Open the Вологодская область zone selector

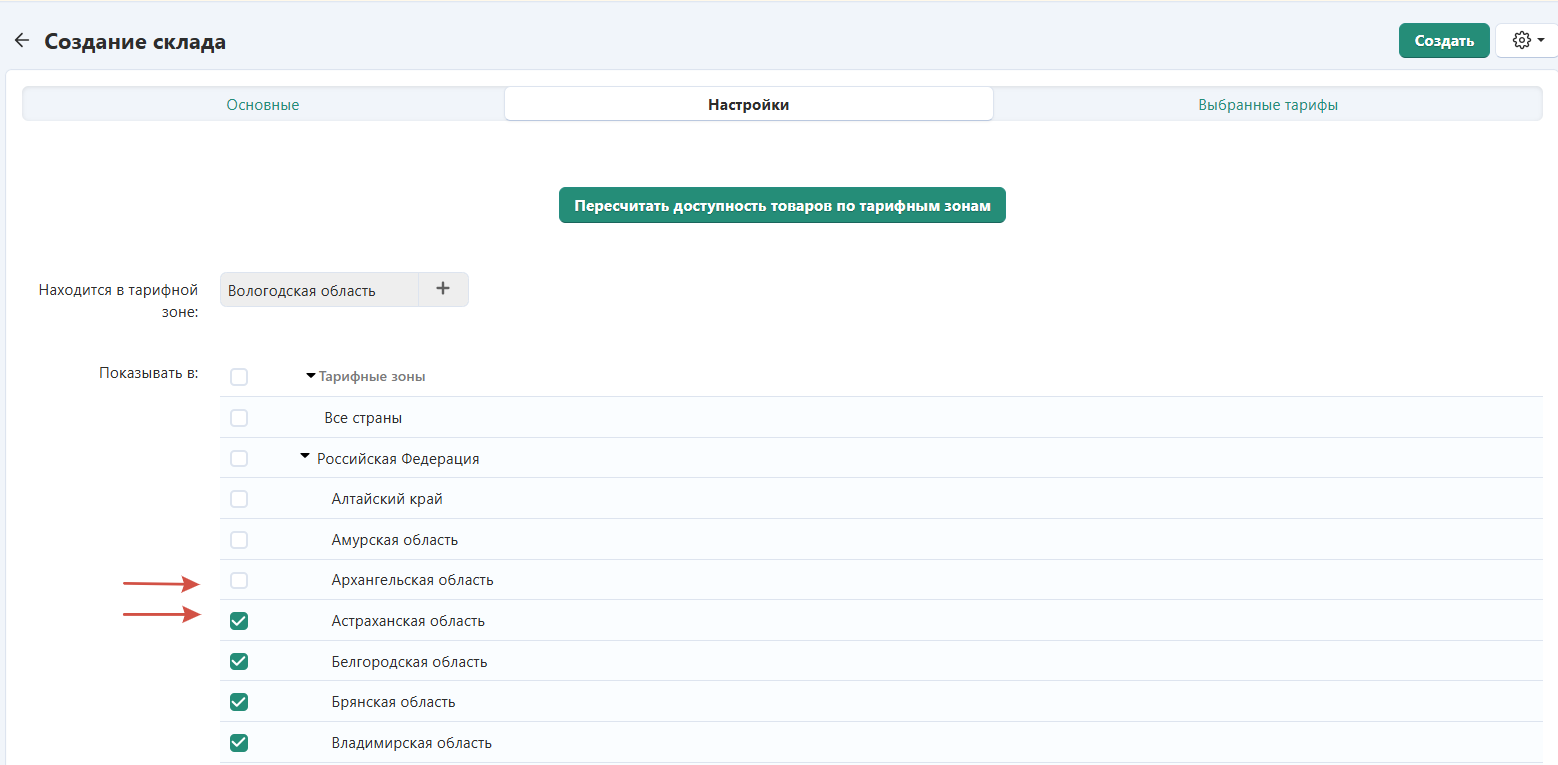318,290
